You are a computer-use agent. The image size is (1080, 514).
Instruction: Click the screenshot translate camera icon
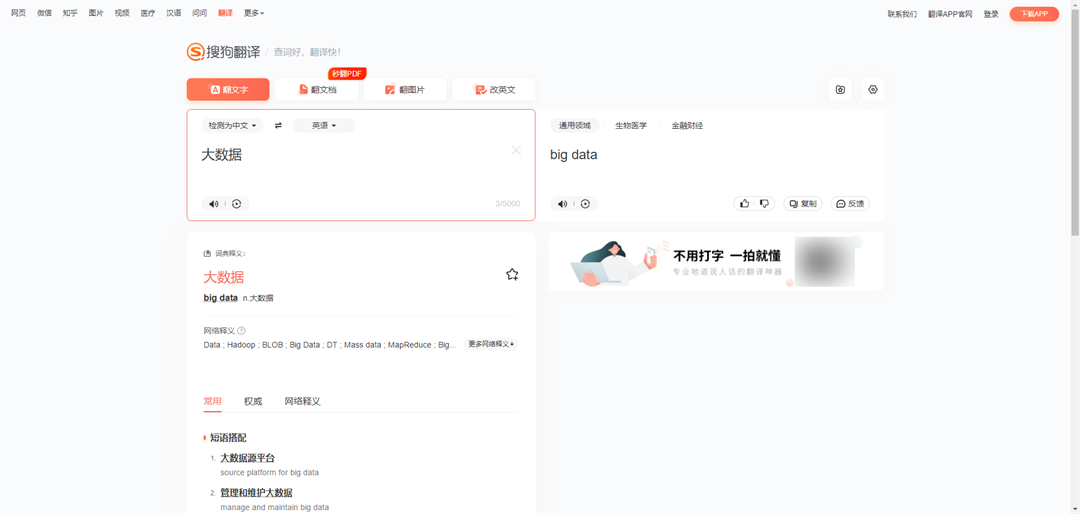pos(840,90)
